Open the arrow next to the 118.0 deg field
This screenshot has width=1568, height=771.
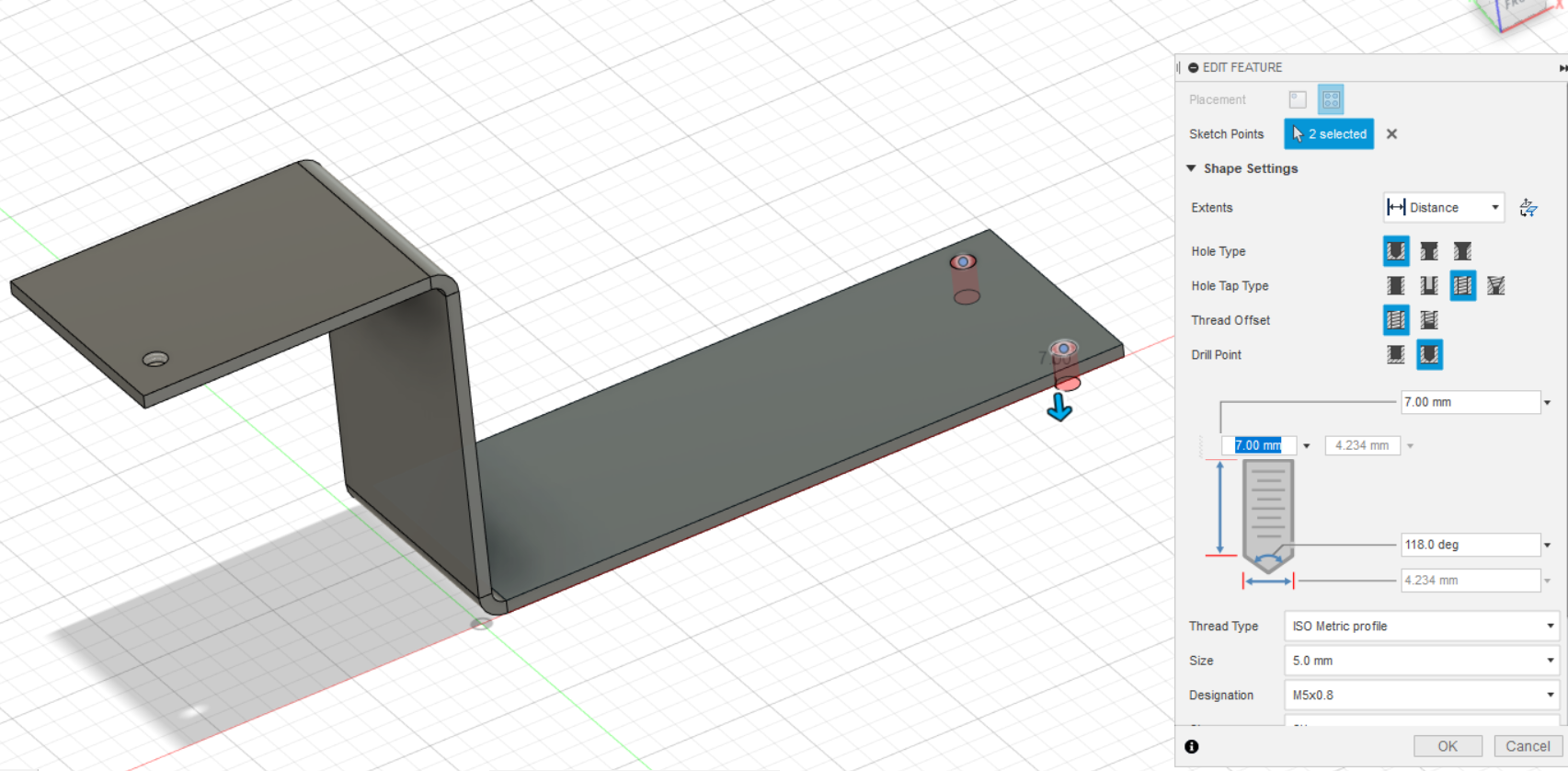pos(1548,545)
